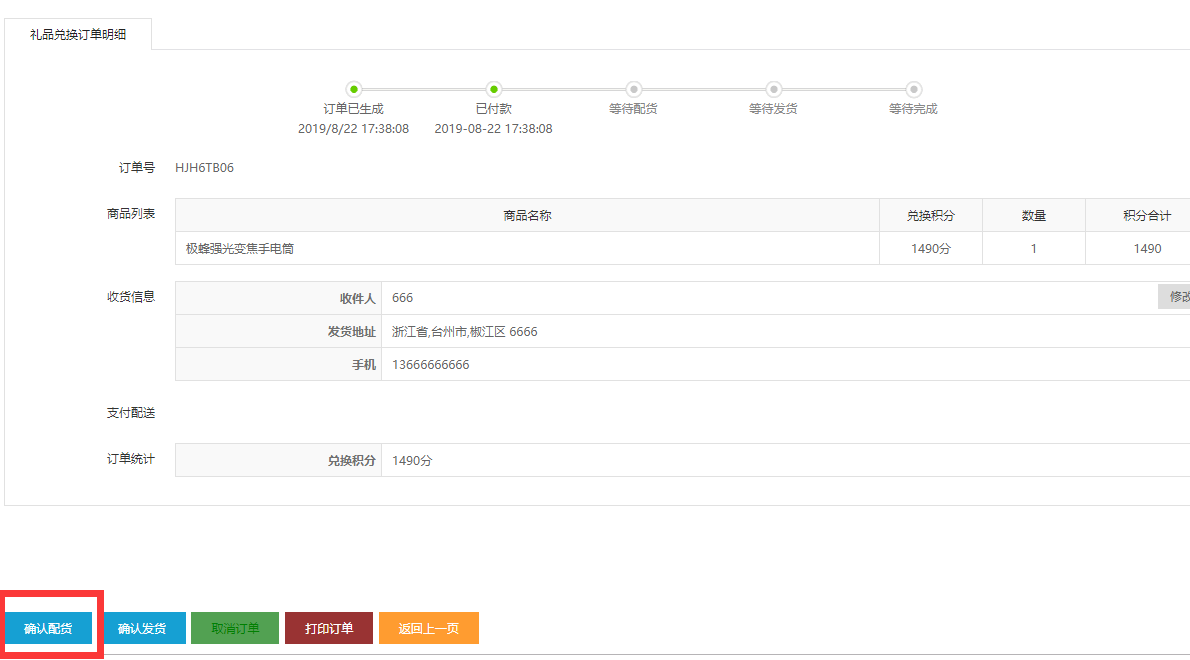Click the 支付配送 section label
The height and width of the screenshot is (660, 1190).
tap(131, 413)
